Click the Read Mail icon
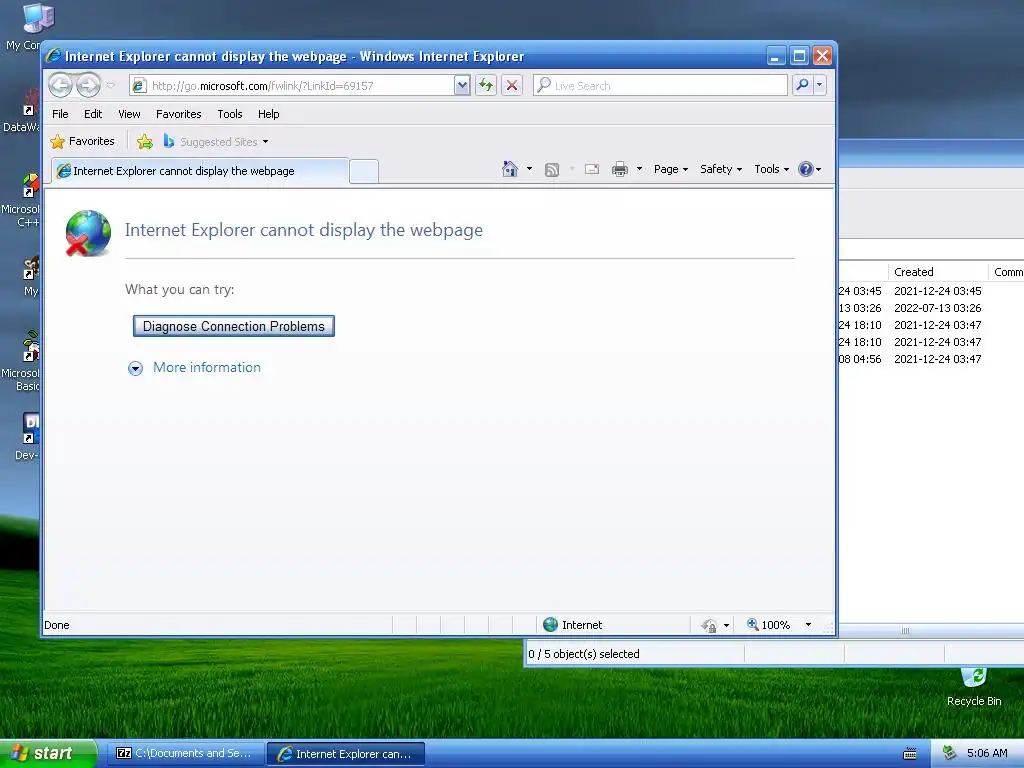1024x768 pixels. pyautogui.click(x=592, y=169)
